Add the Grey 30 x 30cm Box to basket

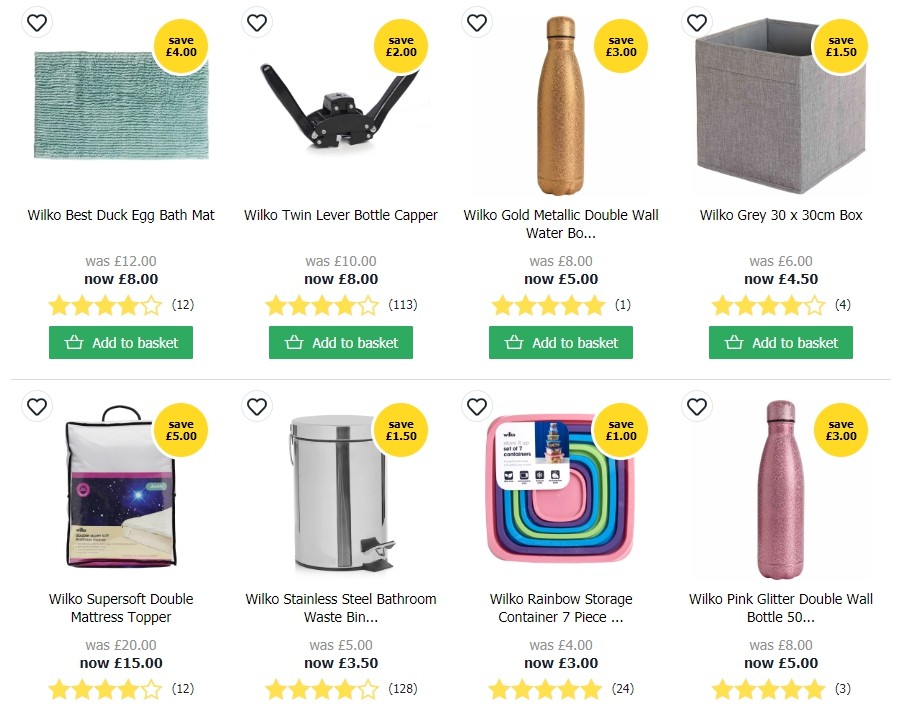tap(780, 342)
